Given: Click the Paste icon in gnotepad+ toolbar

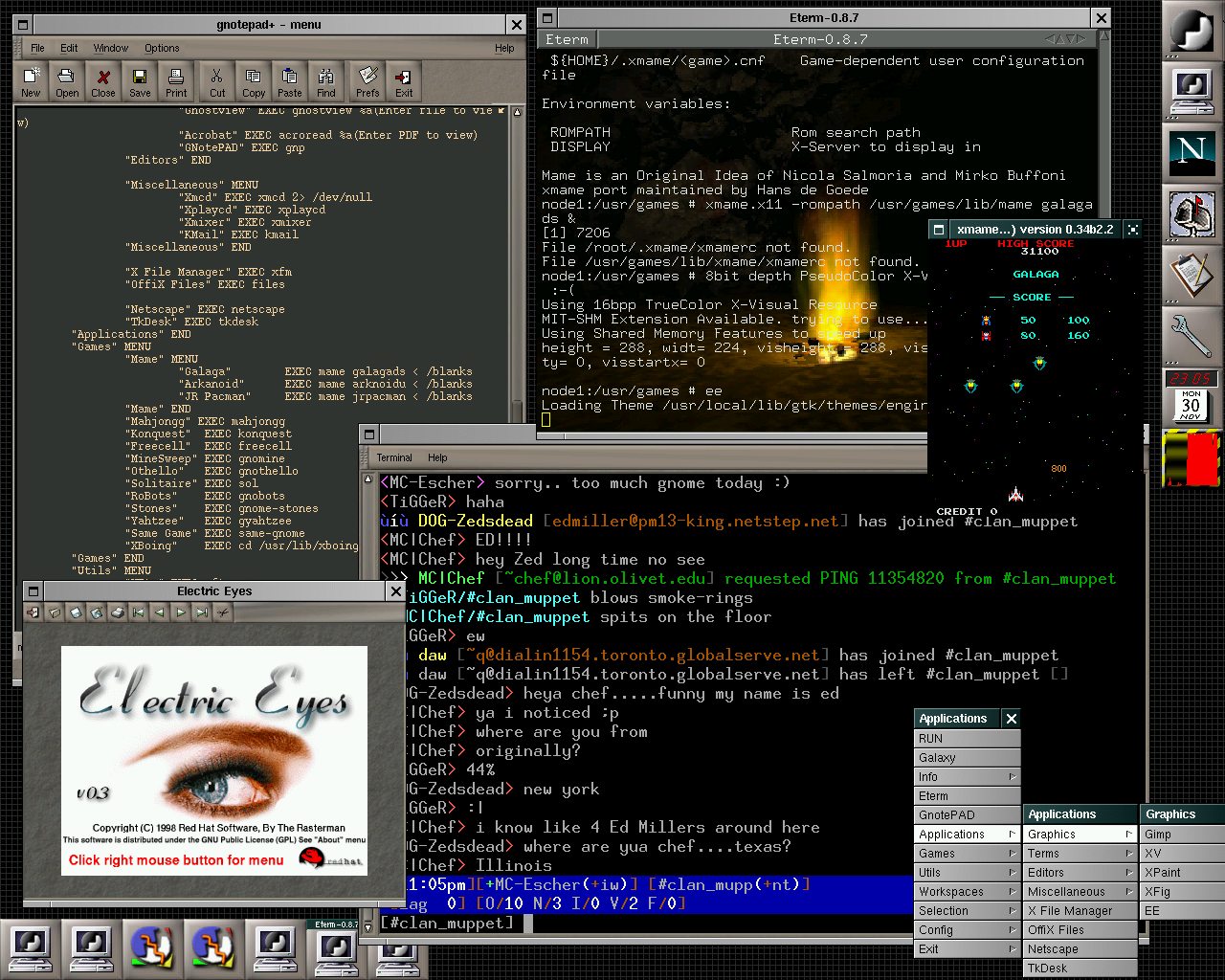Looking at the screenshot, I should tap(290, 81).
